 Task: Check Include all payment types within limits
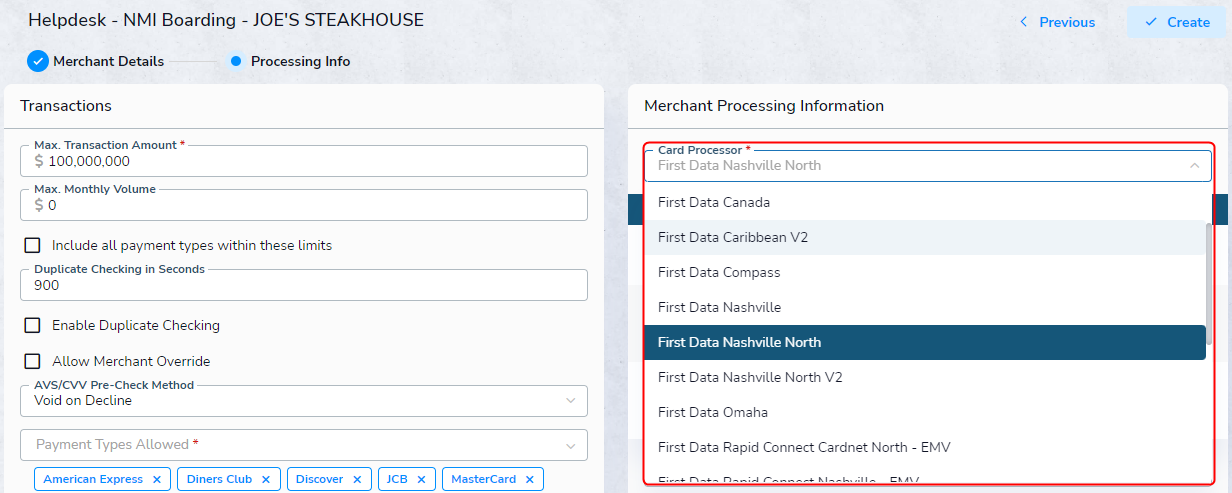33,245
